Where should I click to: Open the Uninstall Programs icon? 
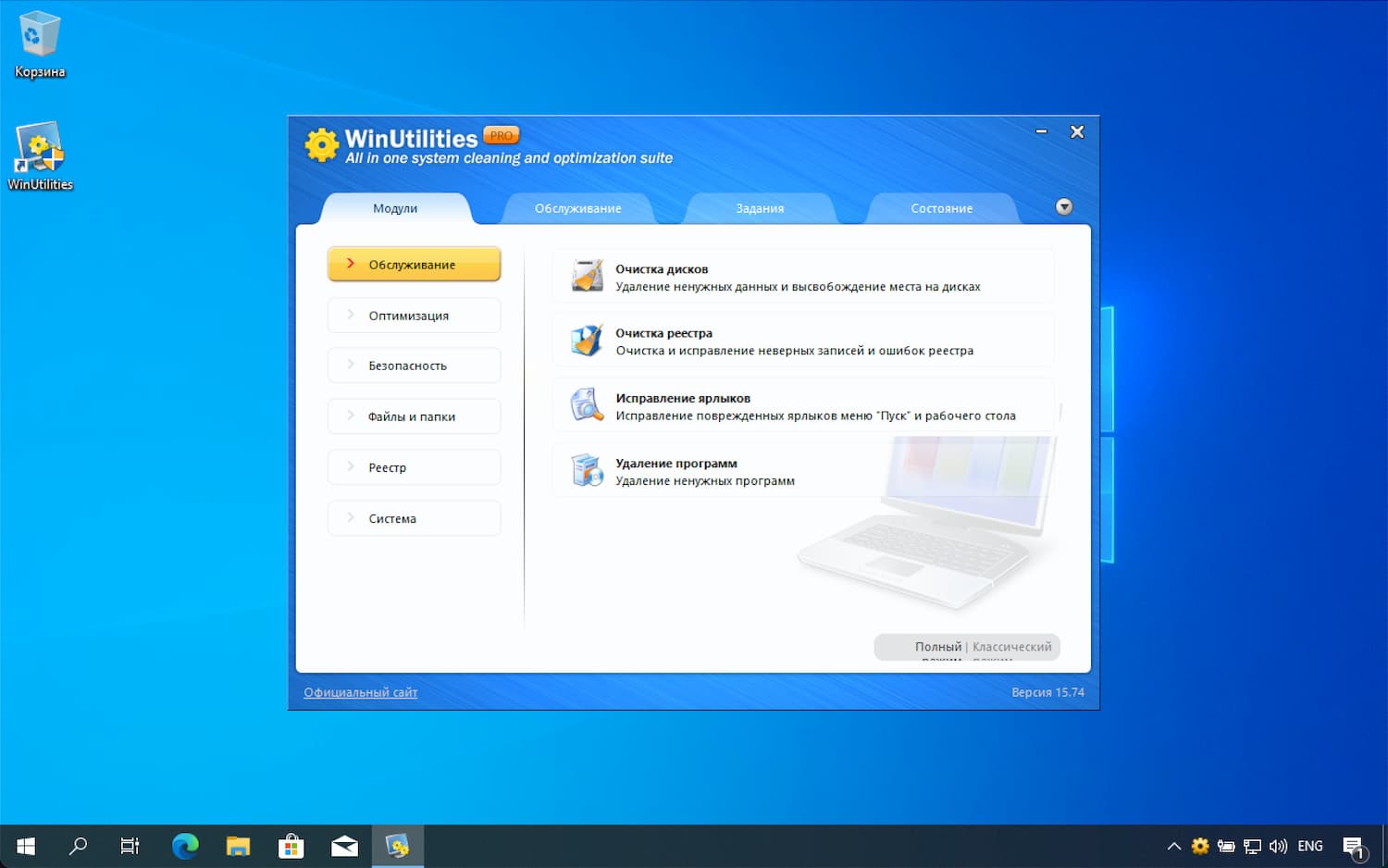(587, 471)
